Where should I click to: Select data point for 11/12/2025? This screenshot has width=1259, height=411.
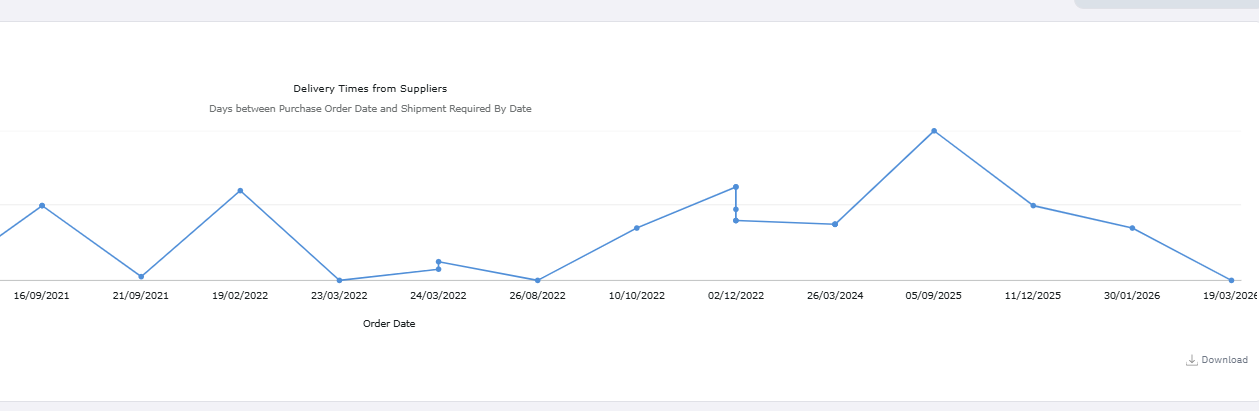(1033, 206)
